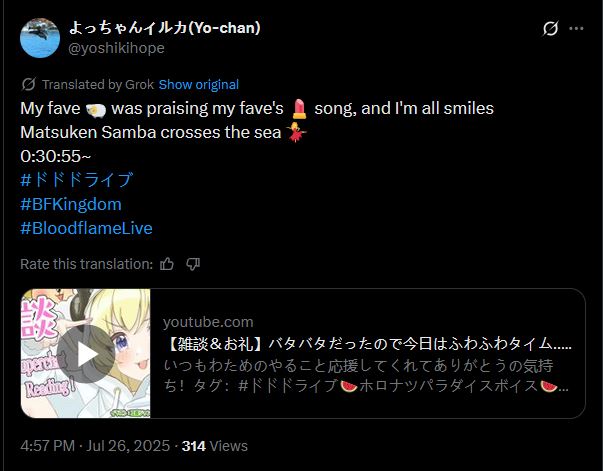Open the #BFKingdom hashtag

[x=71, y=204]
